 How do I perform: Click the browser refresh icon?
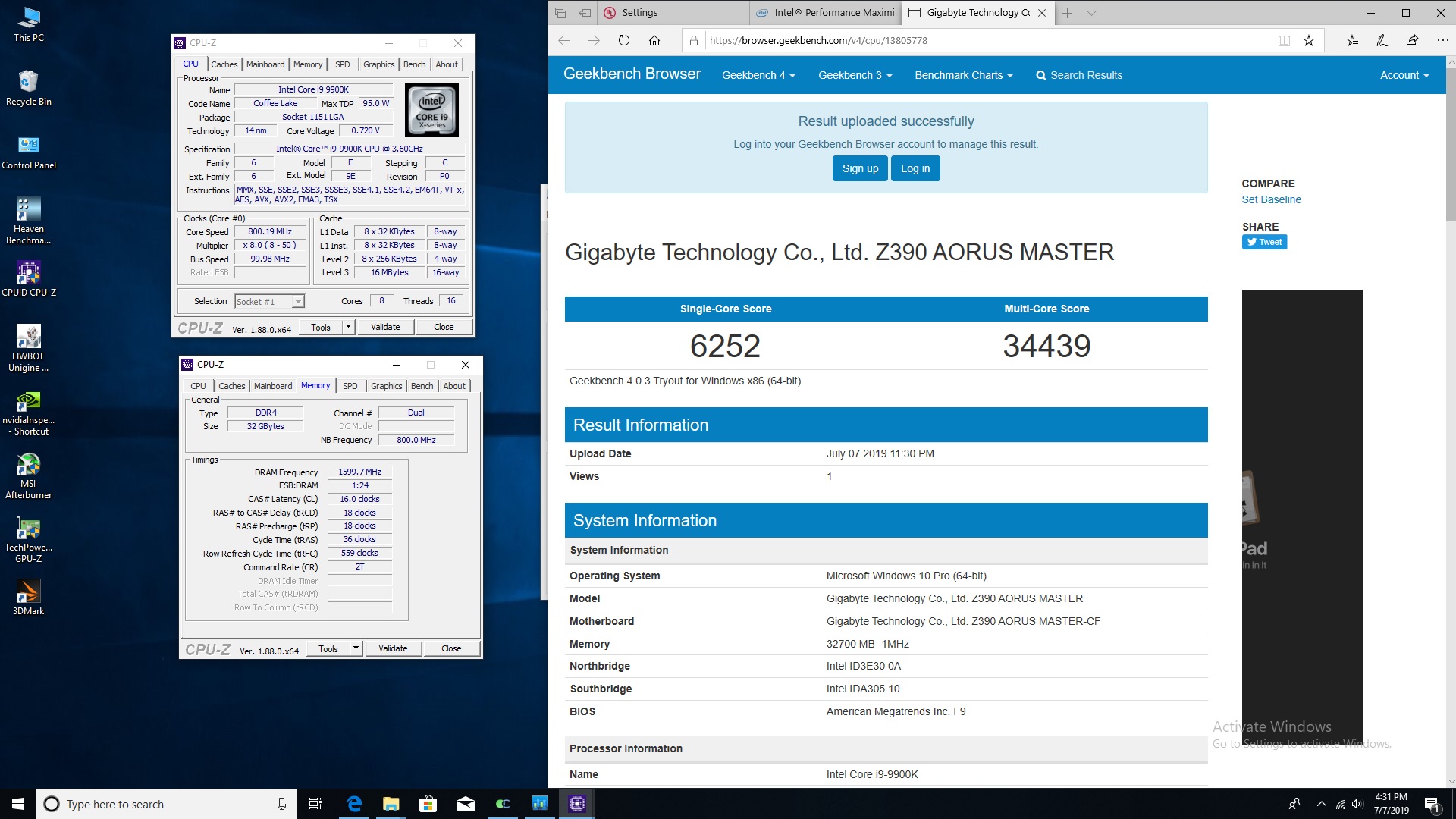coord(623,41)
